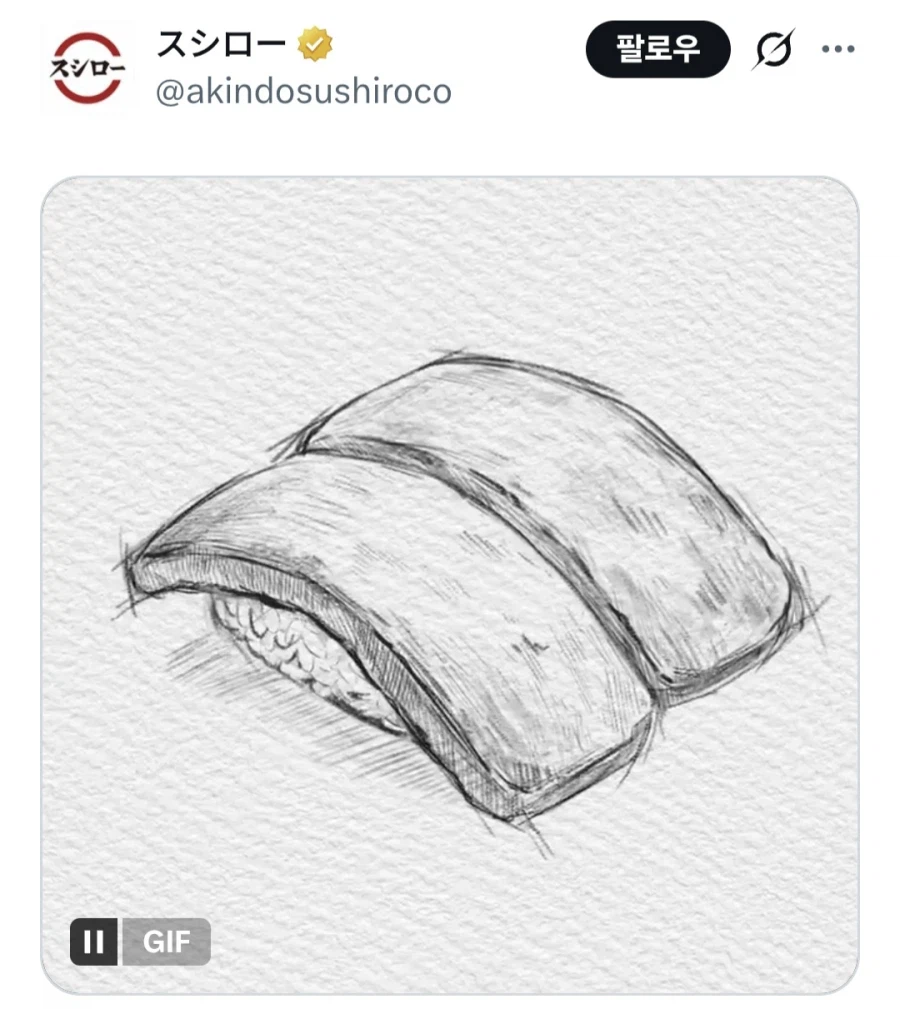This screenshot has width=900, height=1009.
Task: Follow the スシロー account
Action: (657, 49)
